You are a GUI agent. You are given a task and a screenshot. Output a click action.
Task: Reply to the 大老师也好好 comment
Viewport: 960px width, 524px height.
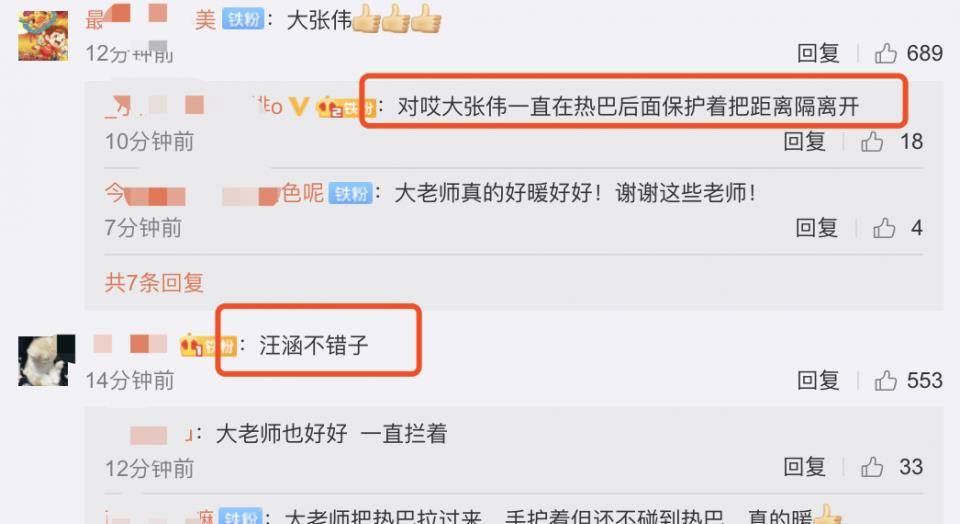(804, 467)
